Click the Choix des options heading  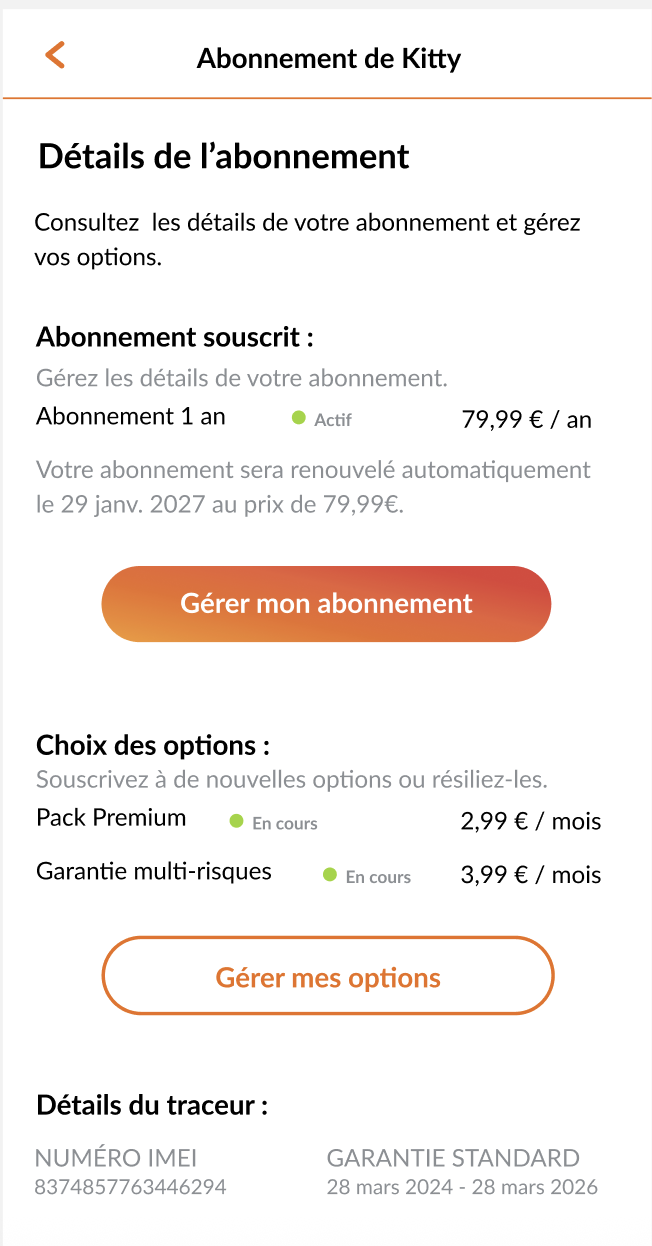(x=153, y=745)
